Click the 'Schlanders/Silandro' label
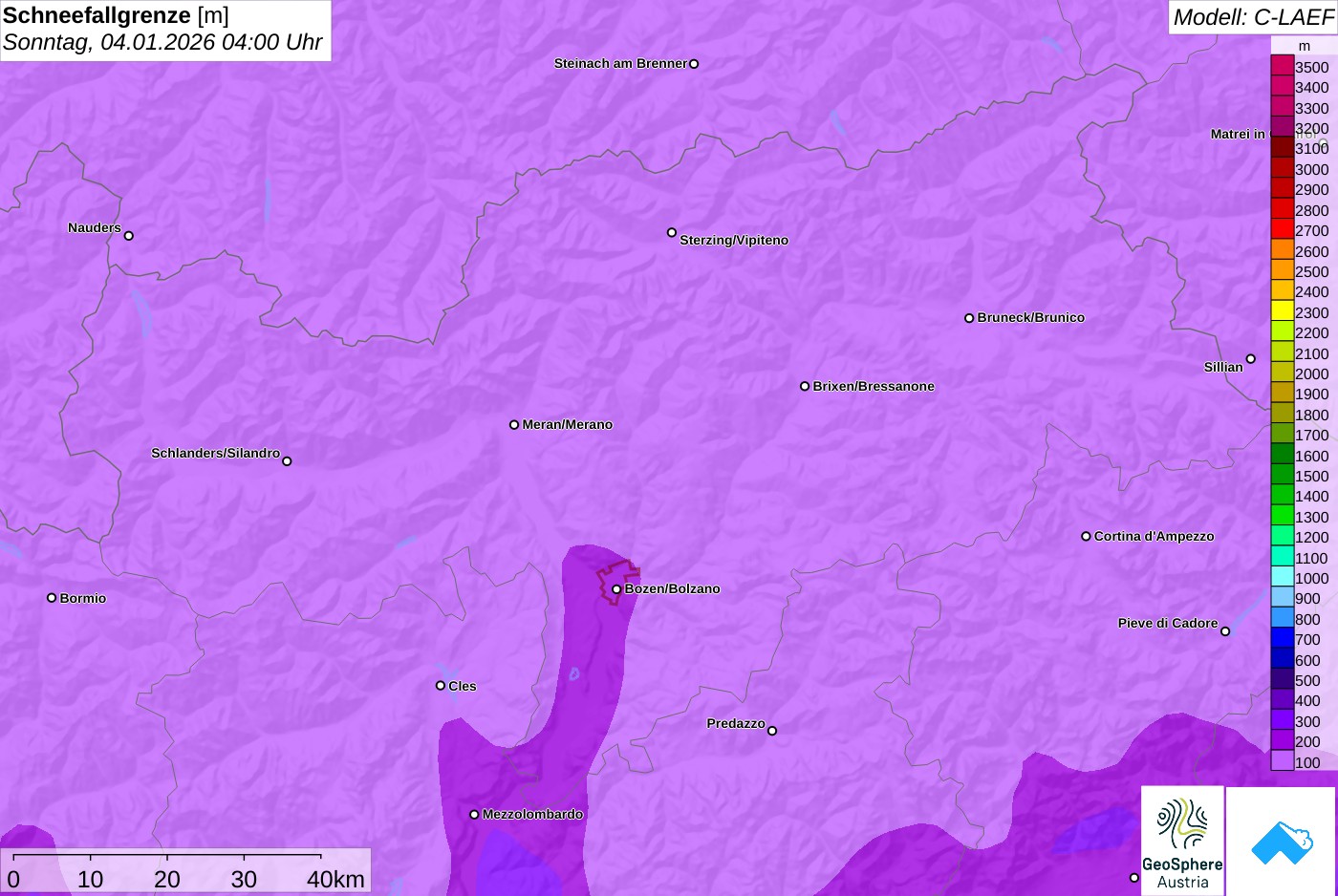This screenshot has width=1338, height=896. pos(215,453)
